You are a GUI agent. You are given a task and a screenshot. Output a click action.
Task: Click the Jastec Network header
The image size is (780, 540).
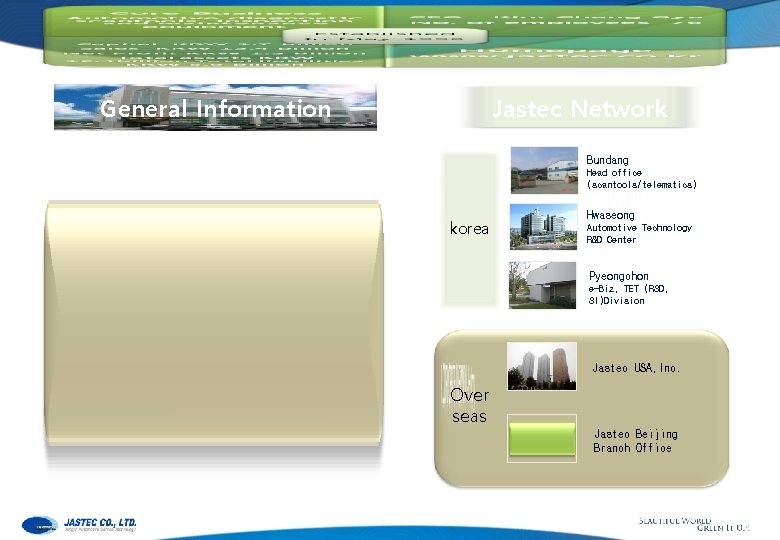(579, 108)
